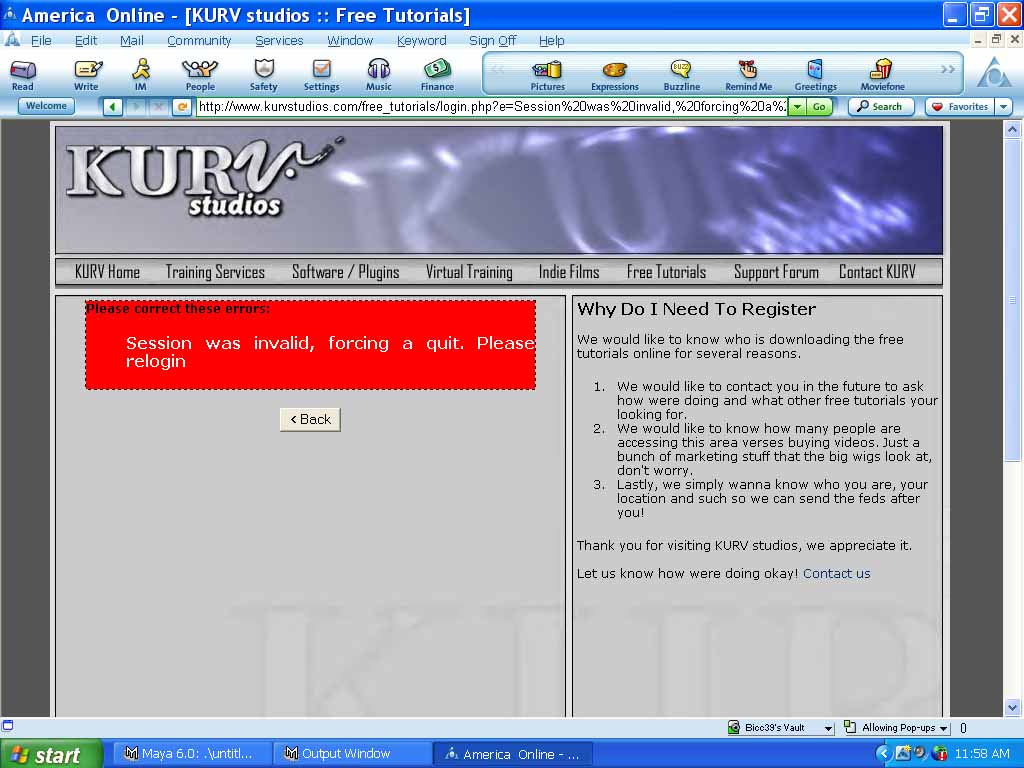Expand the Favorites dropdown arrow
1024x768 pixels.
coord(1003,107)
